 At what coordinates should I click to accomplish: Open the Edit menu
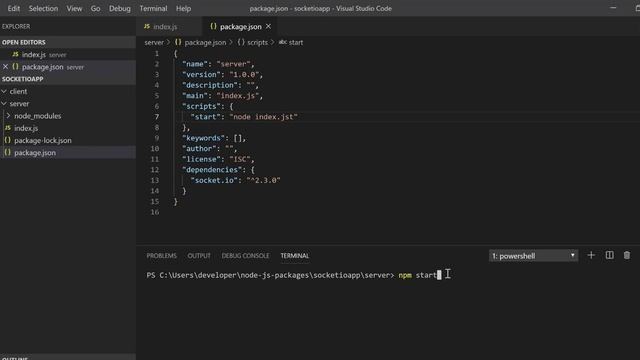[13, 9]
